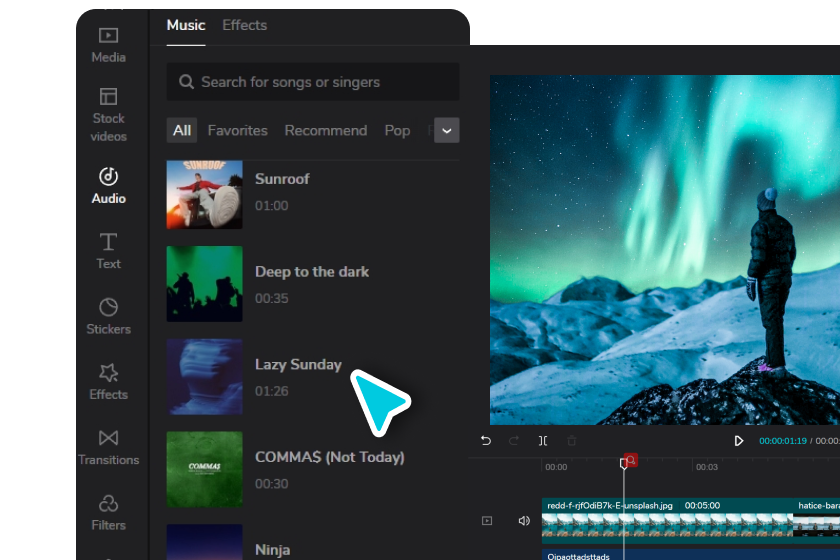The width and height of the screenshot is (840, 560).
Task: Select the Lazy Sunday album thumbnail
Action: [x=205, y=377]
